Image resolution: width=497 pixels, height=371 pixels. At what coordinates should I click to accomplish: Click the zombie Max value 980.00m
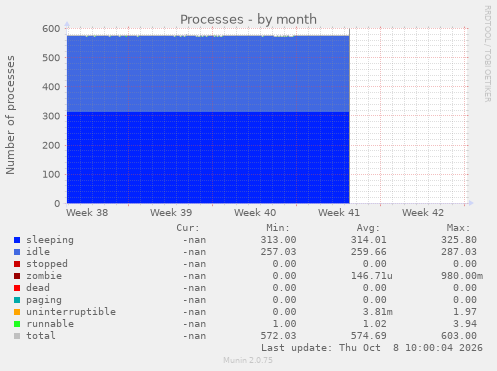[462, 276]
